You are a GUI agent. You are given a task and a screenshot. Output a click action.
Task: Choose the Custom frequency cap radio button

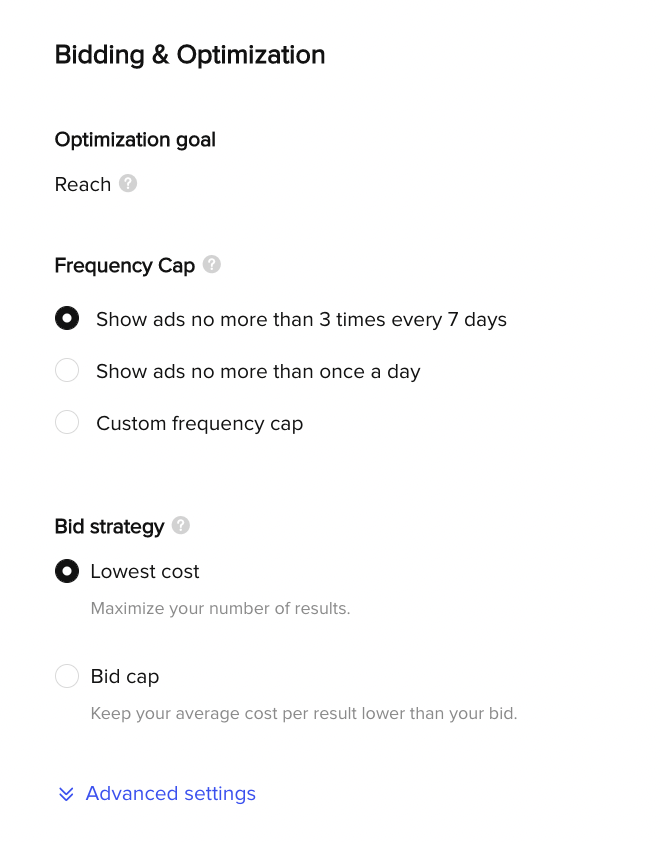pyautogui.click(x=67, y=423)
